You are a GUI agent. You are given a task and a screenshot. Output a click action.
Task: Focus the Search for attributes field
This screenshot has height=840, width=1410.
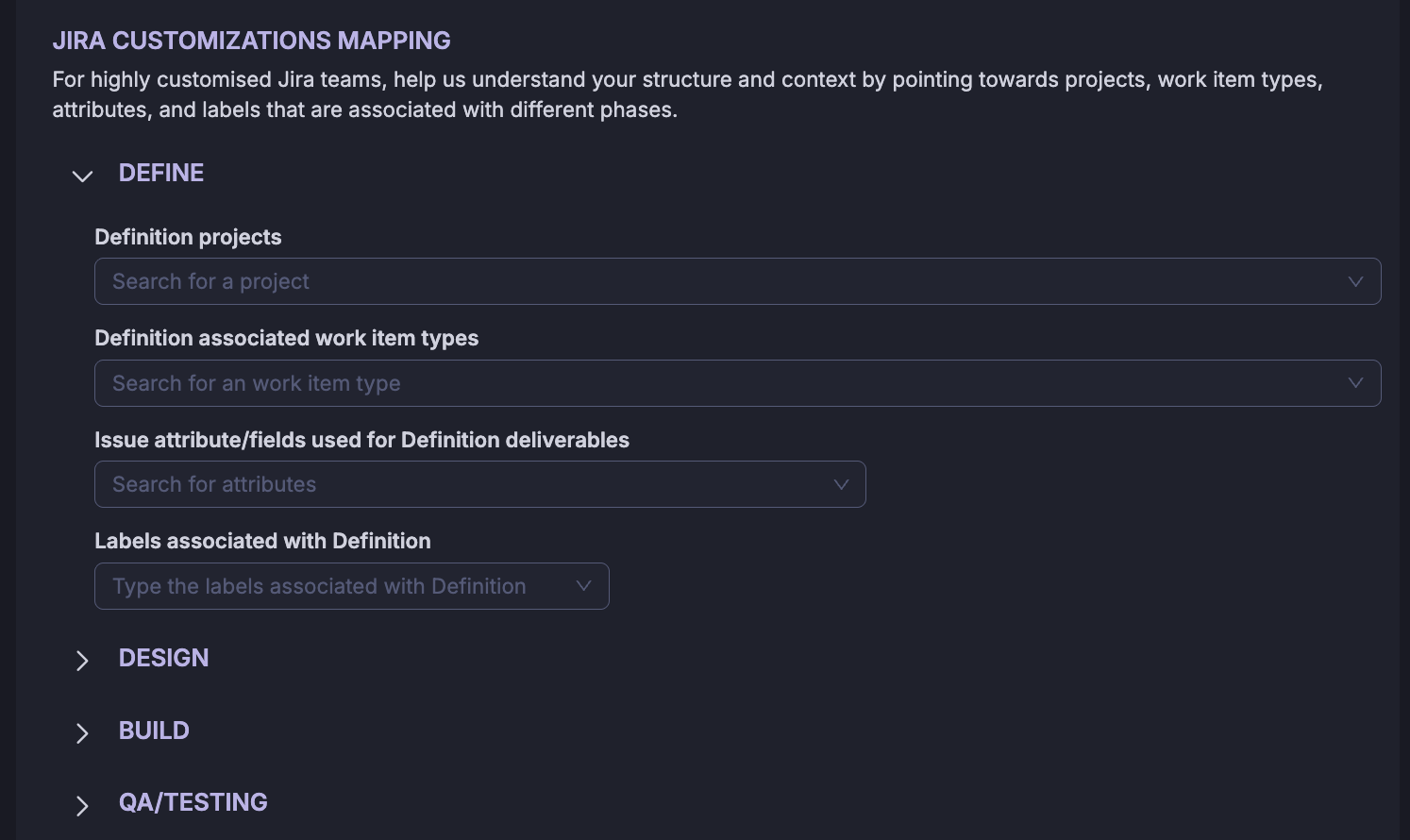pos(479,484)
